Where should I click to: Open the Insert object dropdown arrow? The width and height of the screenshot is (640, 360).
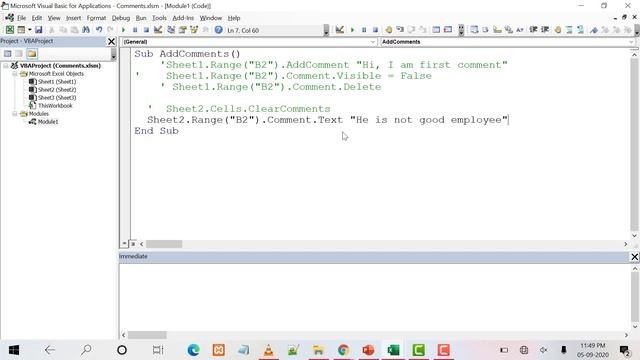[29, 30]
